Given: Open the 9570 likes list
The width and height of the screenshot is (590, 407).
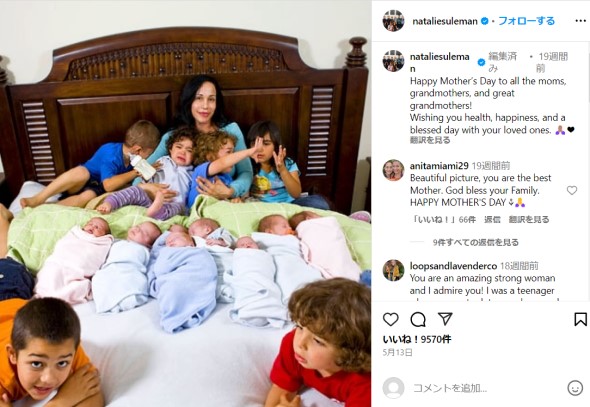Looking at the screenshot, I should (x=417, y=339).
